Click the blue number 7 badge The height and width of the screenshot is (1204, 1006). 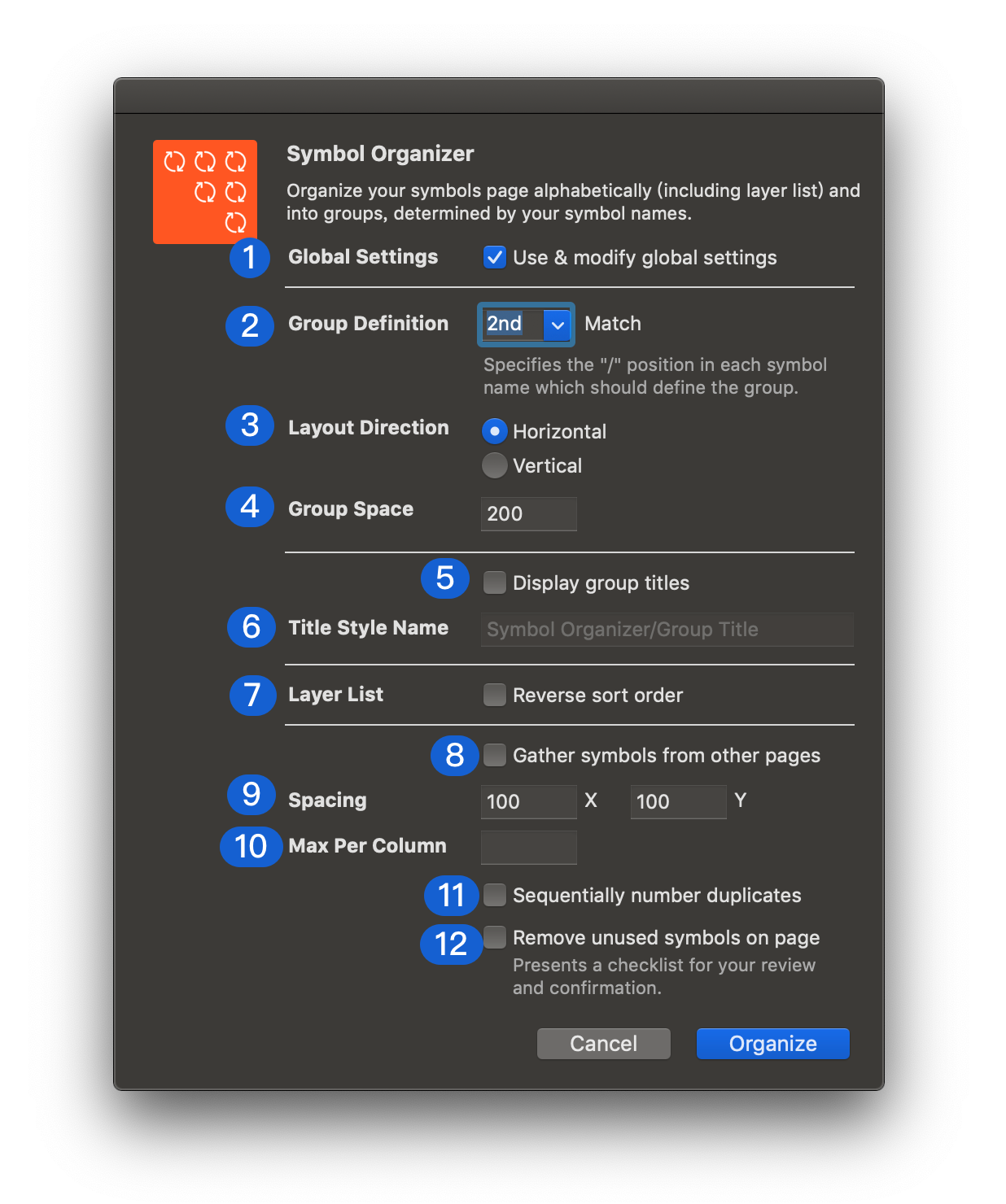pos(252,696)
